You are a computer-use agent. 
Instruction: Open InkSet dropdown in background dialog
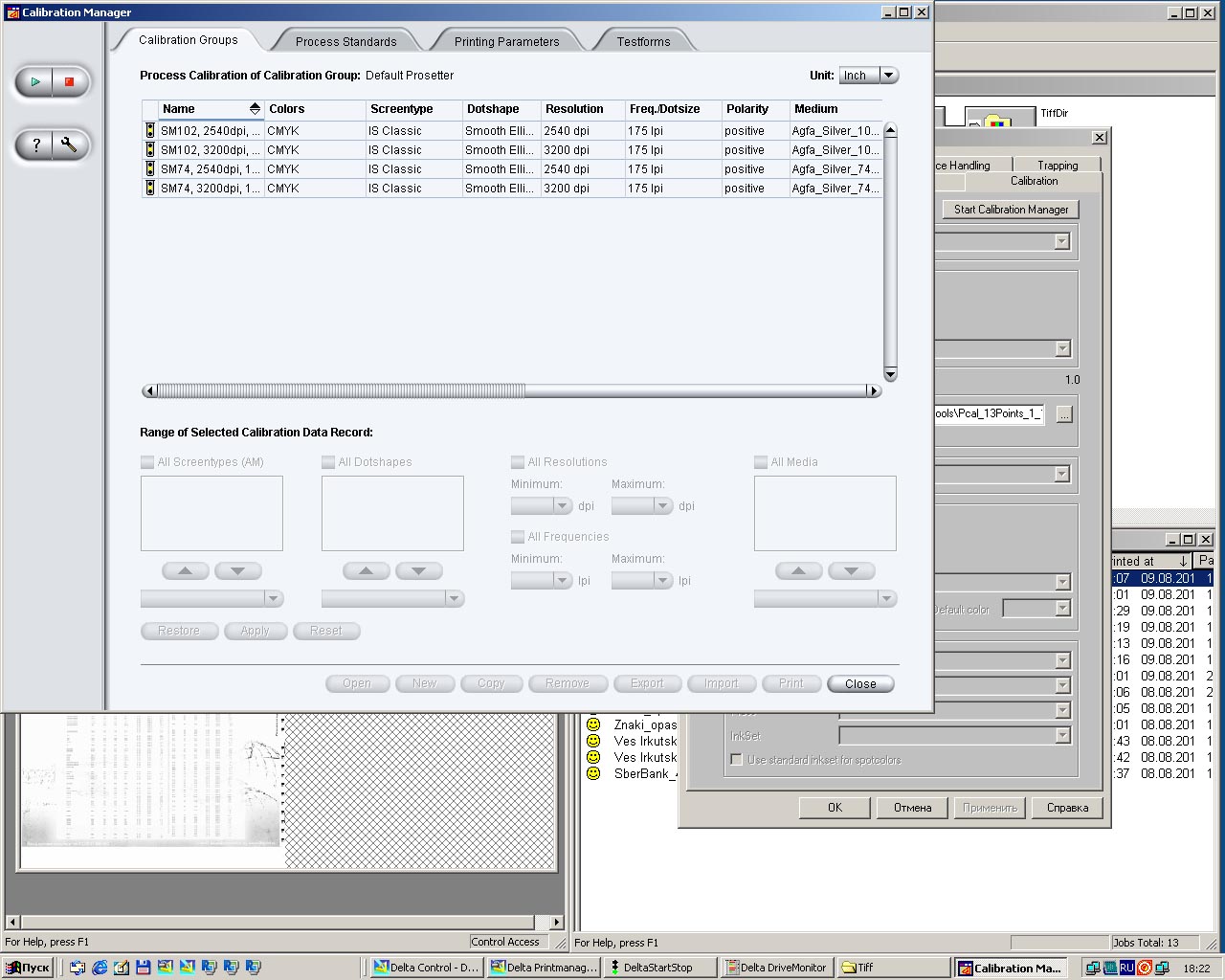pyautogui.click(x=955, y=736)
